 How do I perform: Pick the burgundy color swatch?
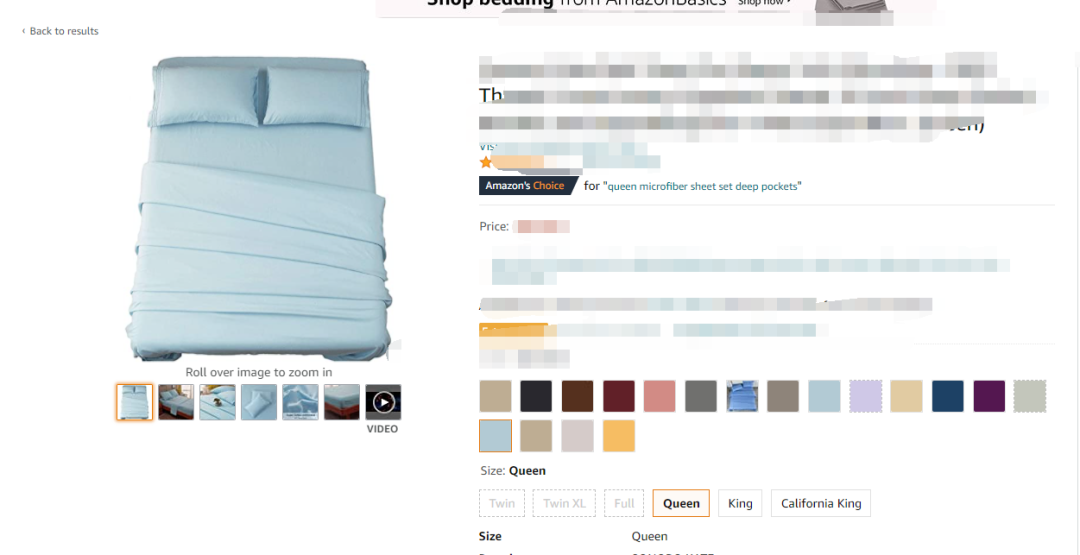point(619,396)
